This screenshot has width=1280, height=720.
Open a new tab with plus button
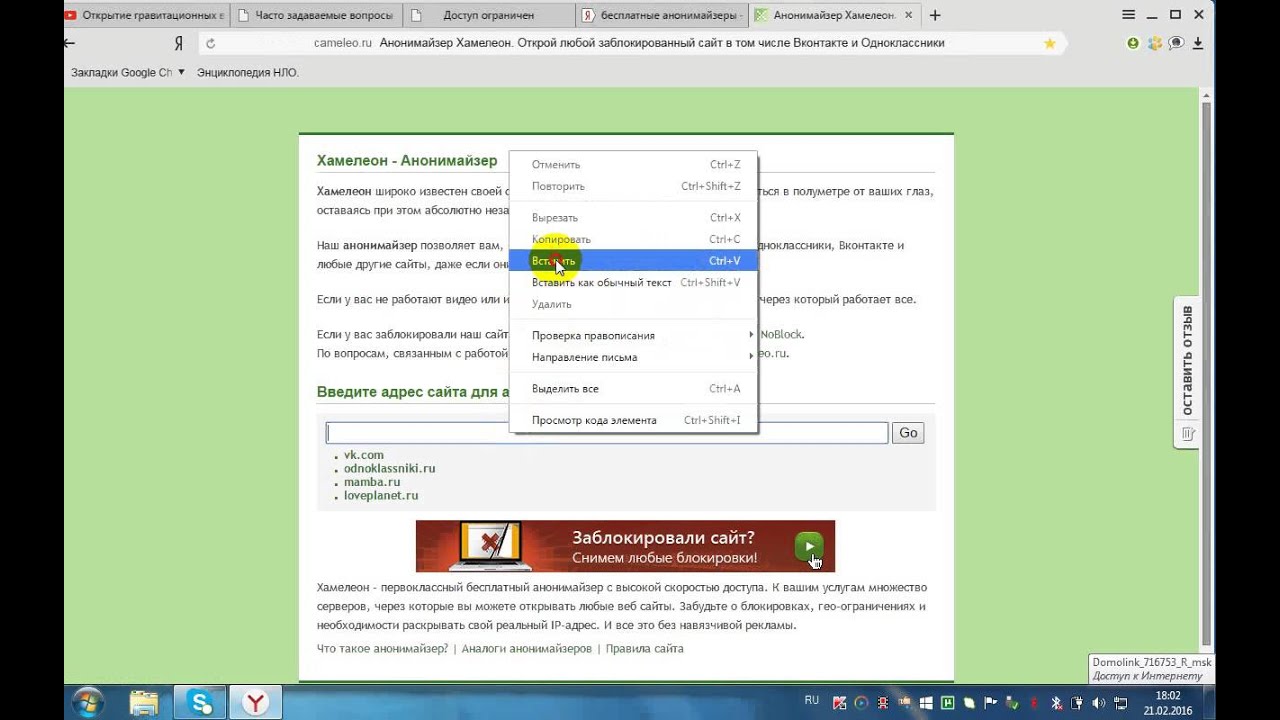(935, 15)
